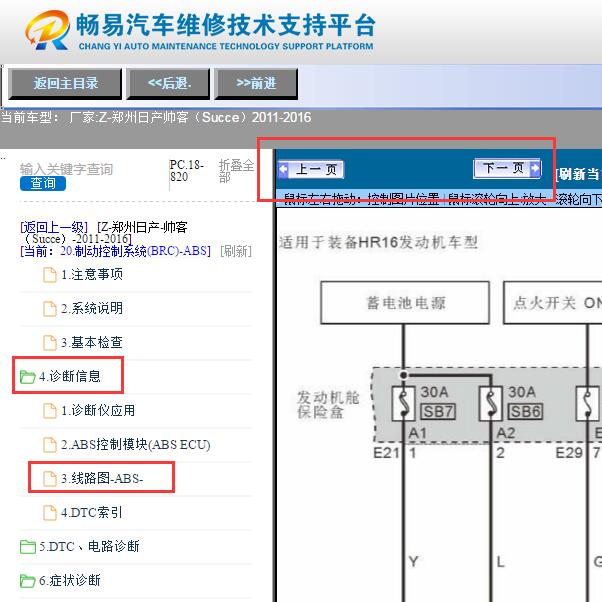Click the left arrow icon on 上一页
602x602 pixels.
(x=283, y=169)
